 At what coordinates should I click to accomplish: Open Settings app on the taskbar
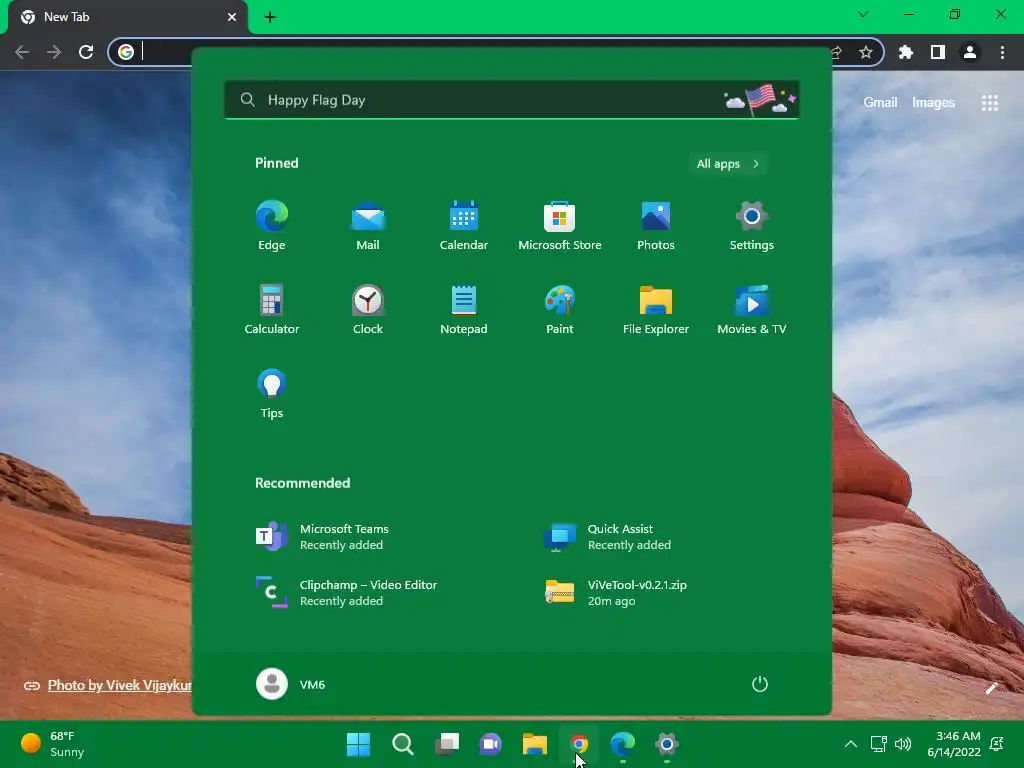667,744
